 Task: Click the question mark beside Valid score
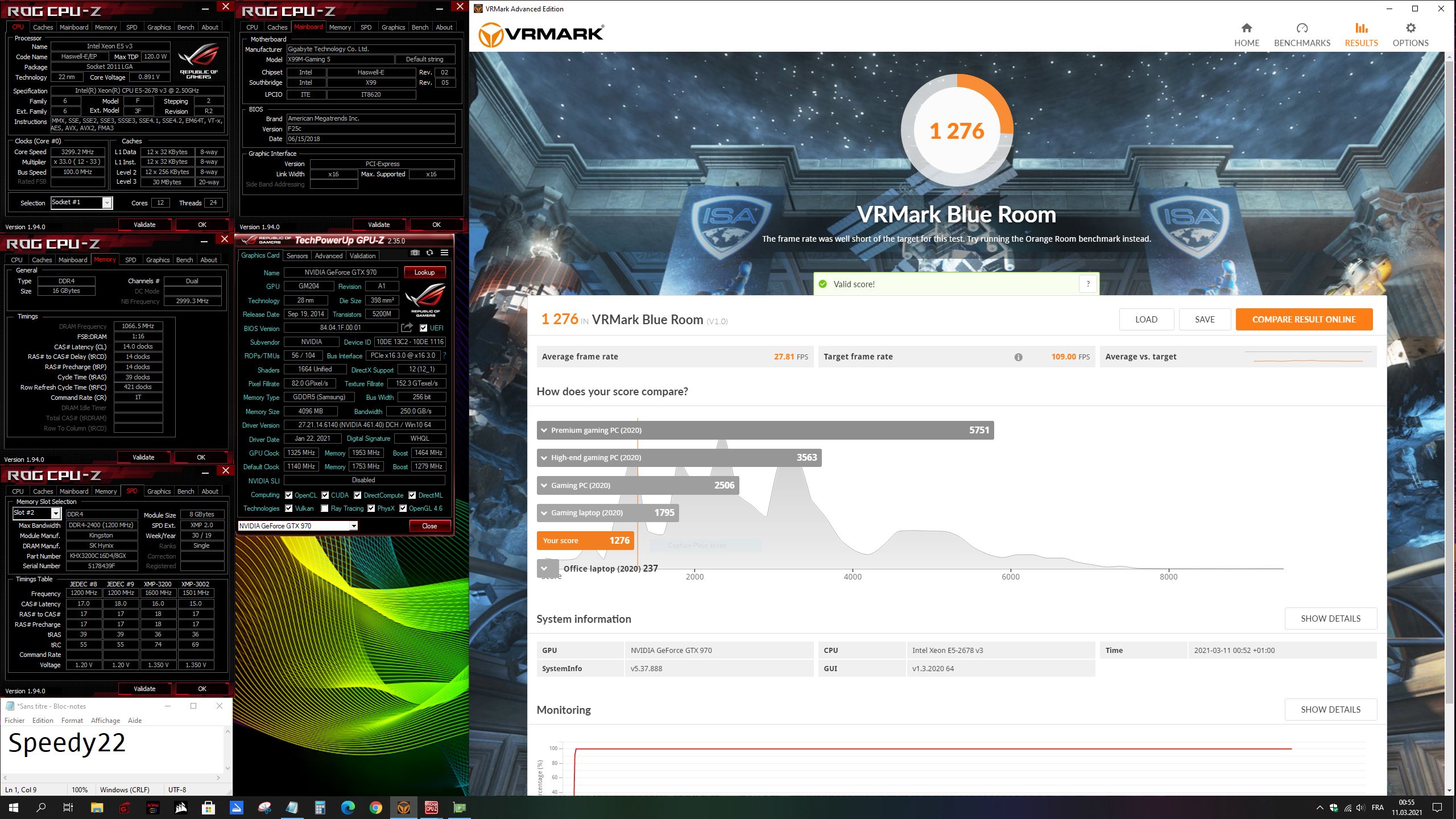pos(1088,284)
